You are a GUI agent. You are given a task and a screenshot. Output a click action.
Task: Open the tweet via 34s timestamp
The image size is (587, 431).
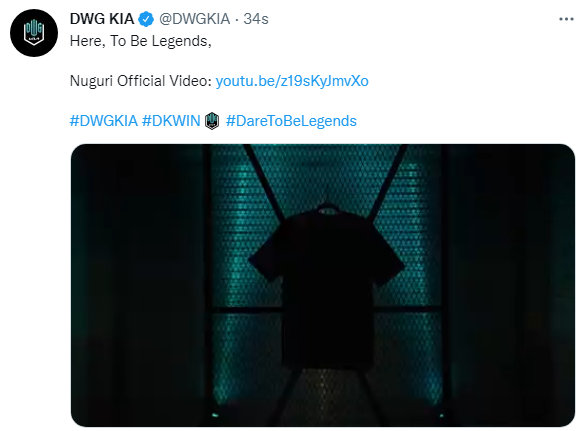[x=256, y=19]
